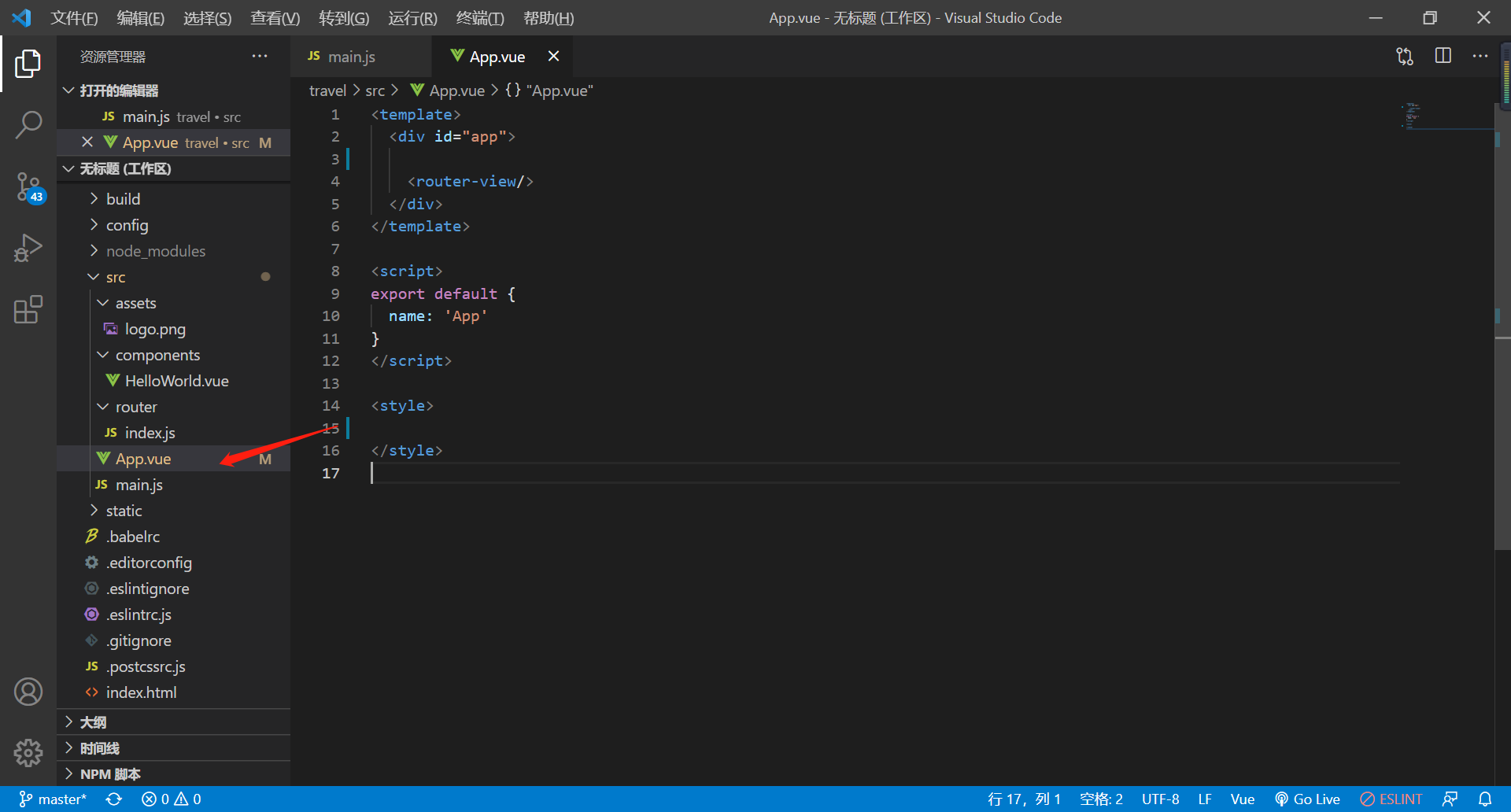This screenshot has height=812, width=1511.
Task: Click the Synchronize Changes icon
Action: click(x=114, y=799)
